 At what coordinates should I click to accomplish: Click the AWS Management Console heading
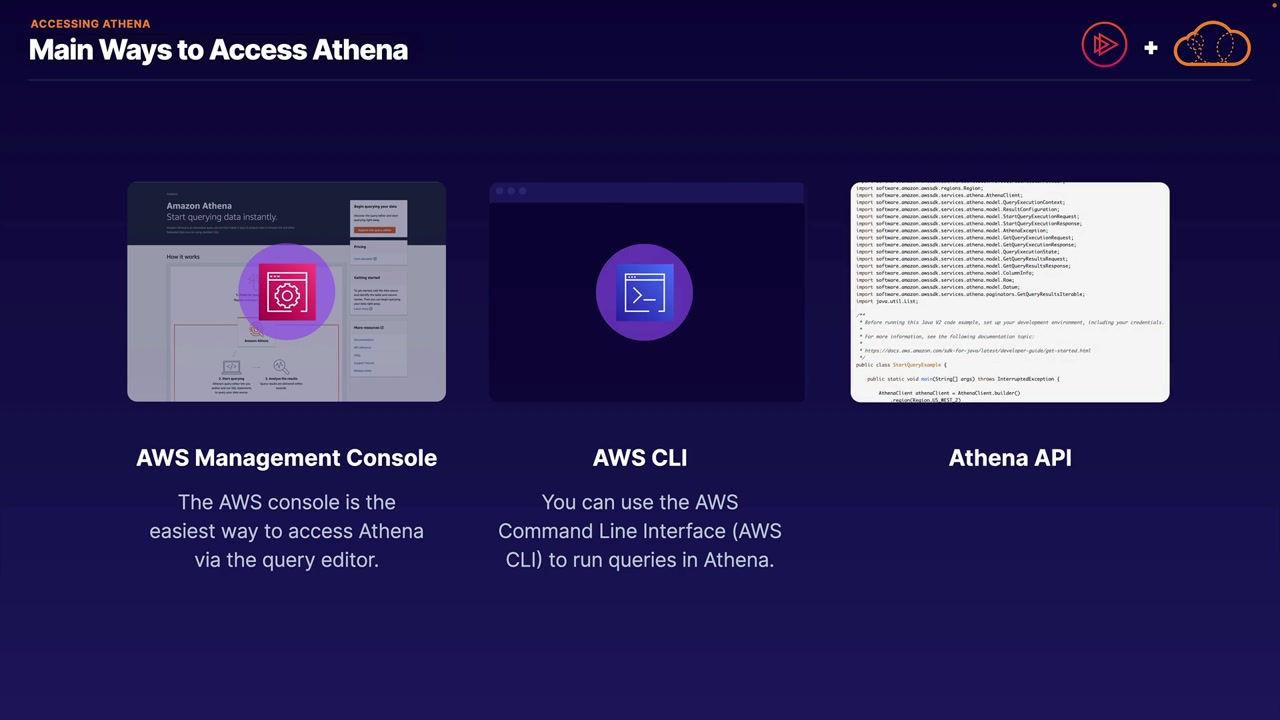pos(286,458)
